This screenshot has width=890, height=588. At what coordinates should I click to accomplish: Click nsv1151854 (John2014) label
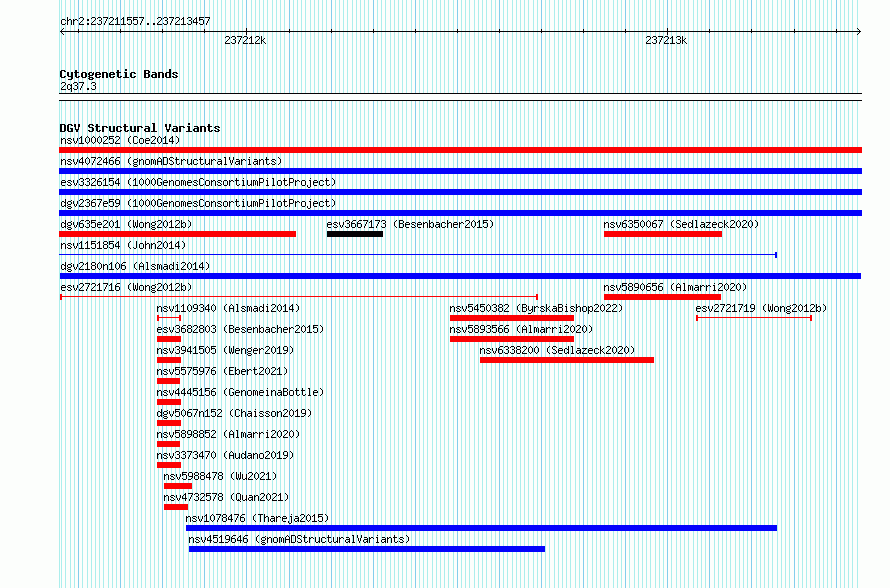tap(123, 245)
